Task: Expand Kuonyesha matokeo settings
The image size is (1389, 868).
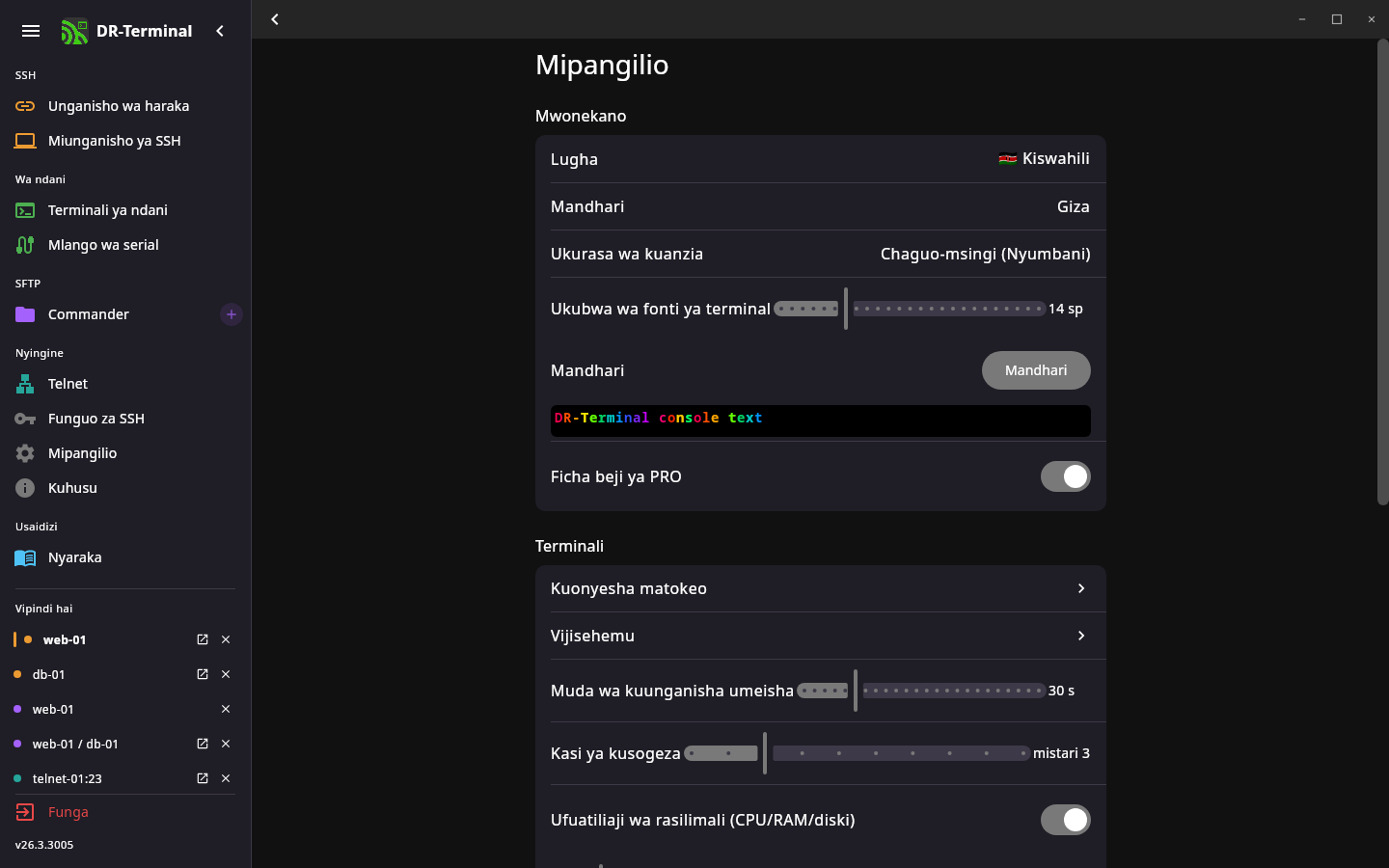Action: pyautogui.click(x=820, y=588)
